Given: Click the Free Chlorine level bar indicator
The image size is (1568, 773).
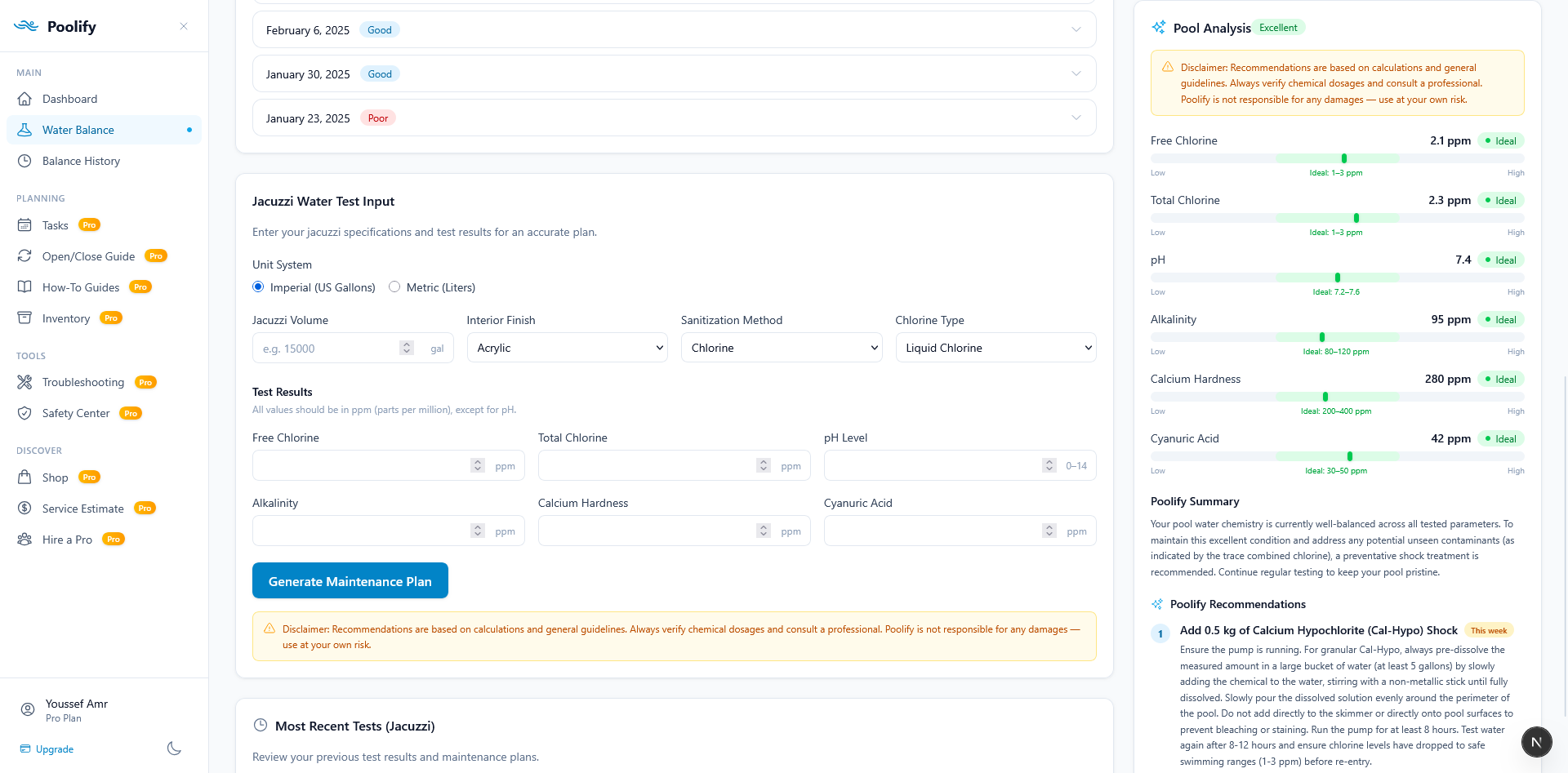Looking at the screenshot, I should 1344,158.
